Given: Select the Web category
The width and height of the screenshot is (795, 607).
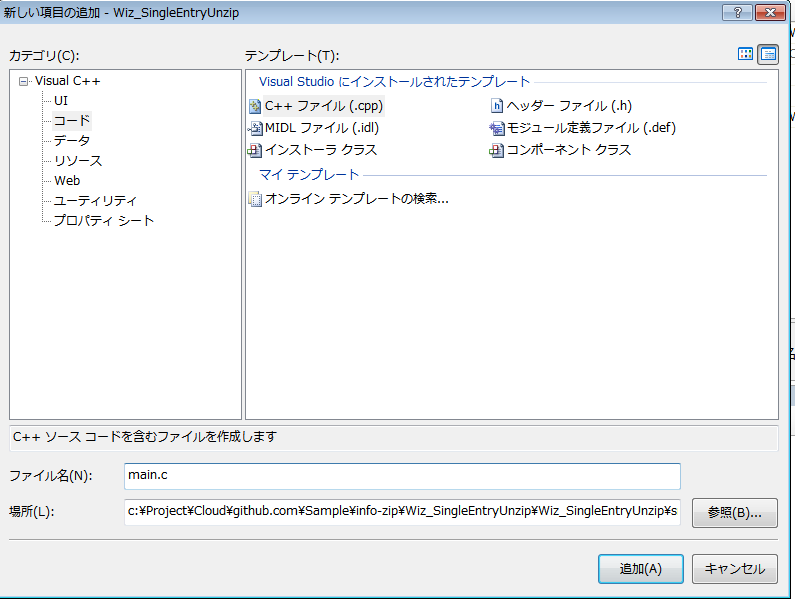Looking at the screenshot, I should click(67, 181).
